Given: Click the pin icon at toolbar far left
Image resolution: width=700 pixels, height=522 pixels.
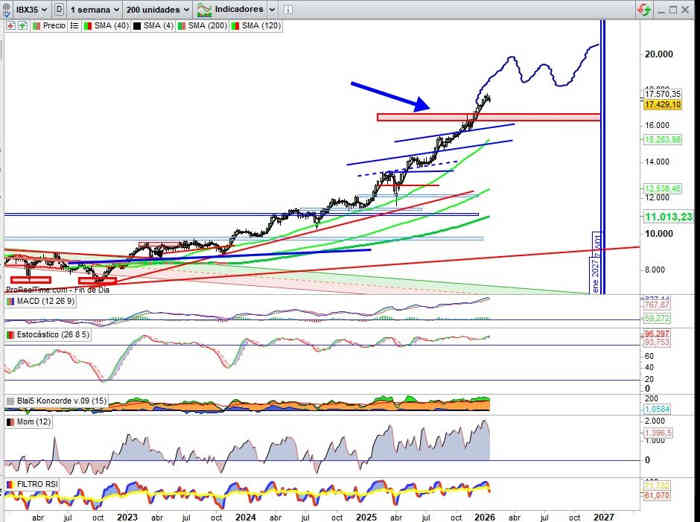Looking at the screenshot, I should tap(5, 8).
